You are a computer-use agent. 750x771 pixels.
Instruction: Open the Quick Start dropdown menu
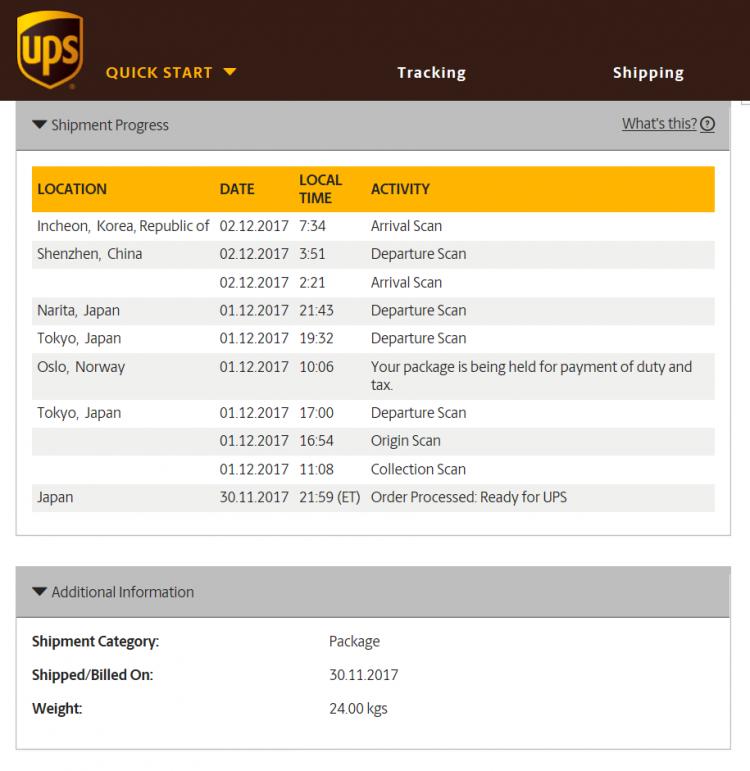pyautogui.click(x=159, y=72)
